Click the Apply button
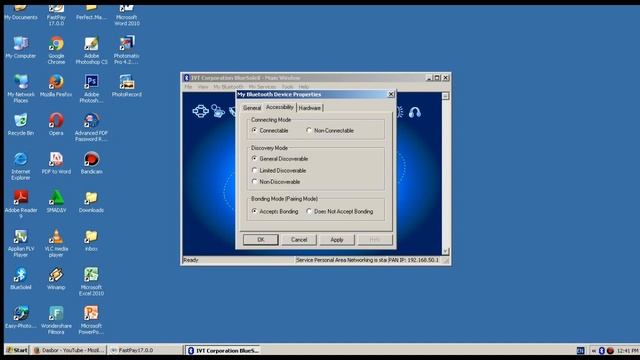Image resolution: width=640 pixels, height=360 pixels. click(337, 240)
